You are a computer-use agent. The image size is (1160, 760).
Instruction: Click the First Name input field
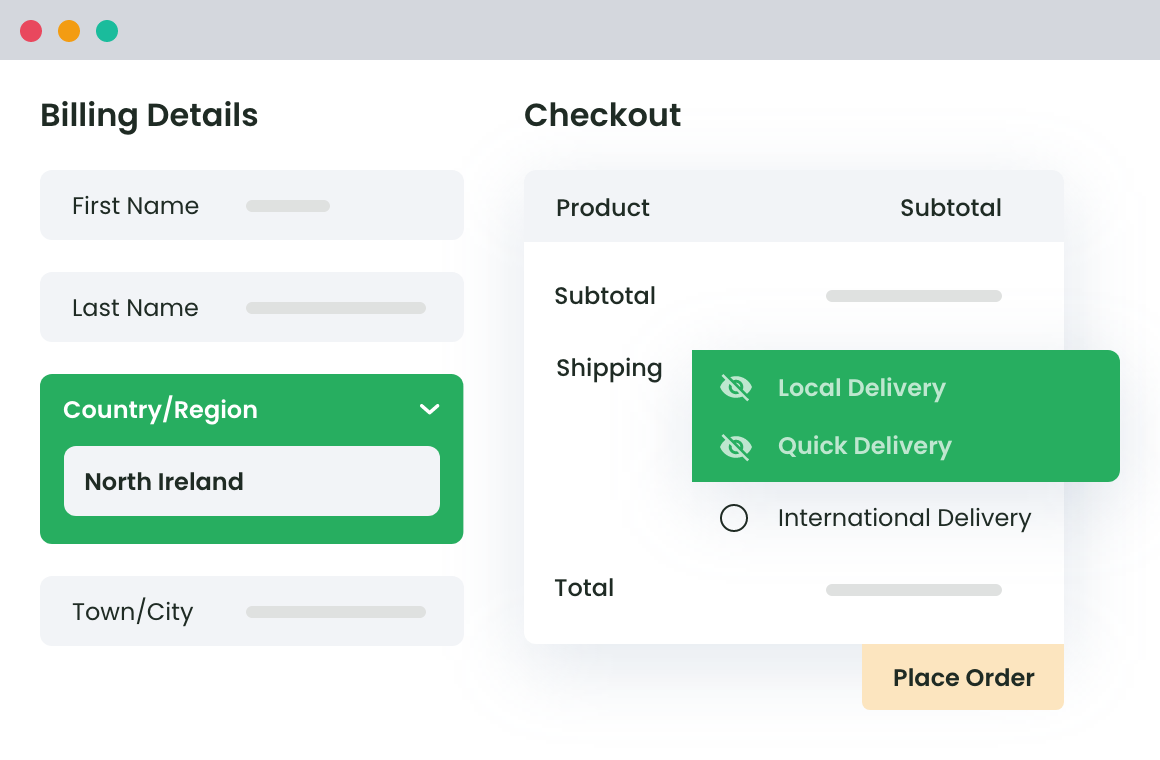pos(251,205)
